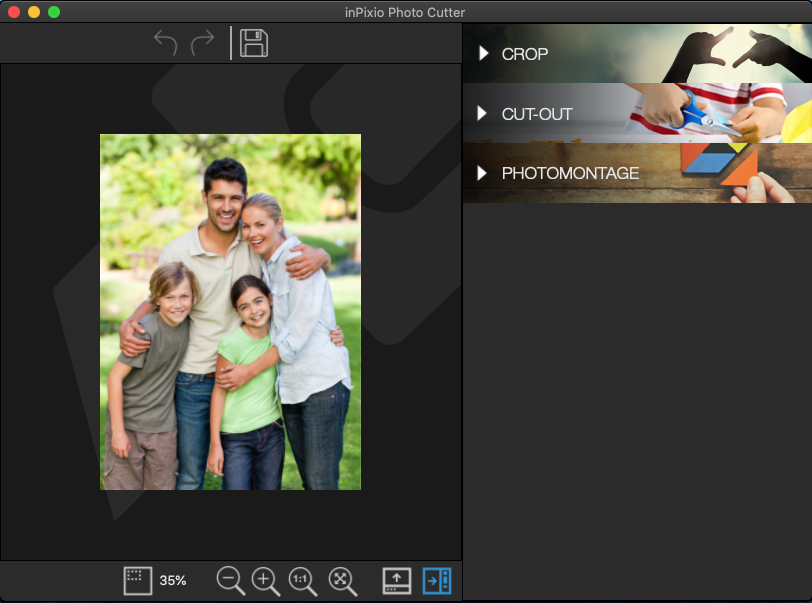Expand the CROP section arrow
This screenshot has height=603, width=812.
[481, 54]
